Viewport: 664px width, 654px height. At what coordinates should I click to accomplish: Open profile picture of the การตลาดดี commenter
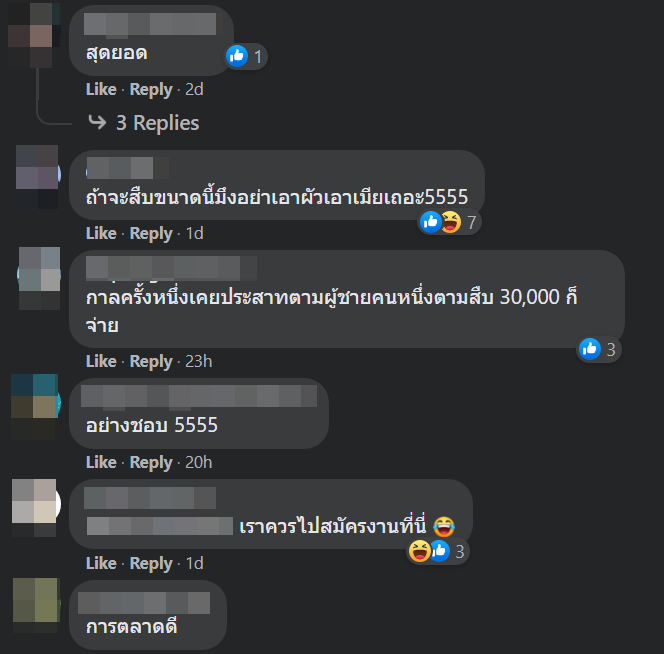point(36,605)
